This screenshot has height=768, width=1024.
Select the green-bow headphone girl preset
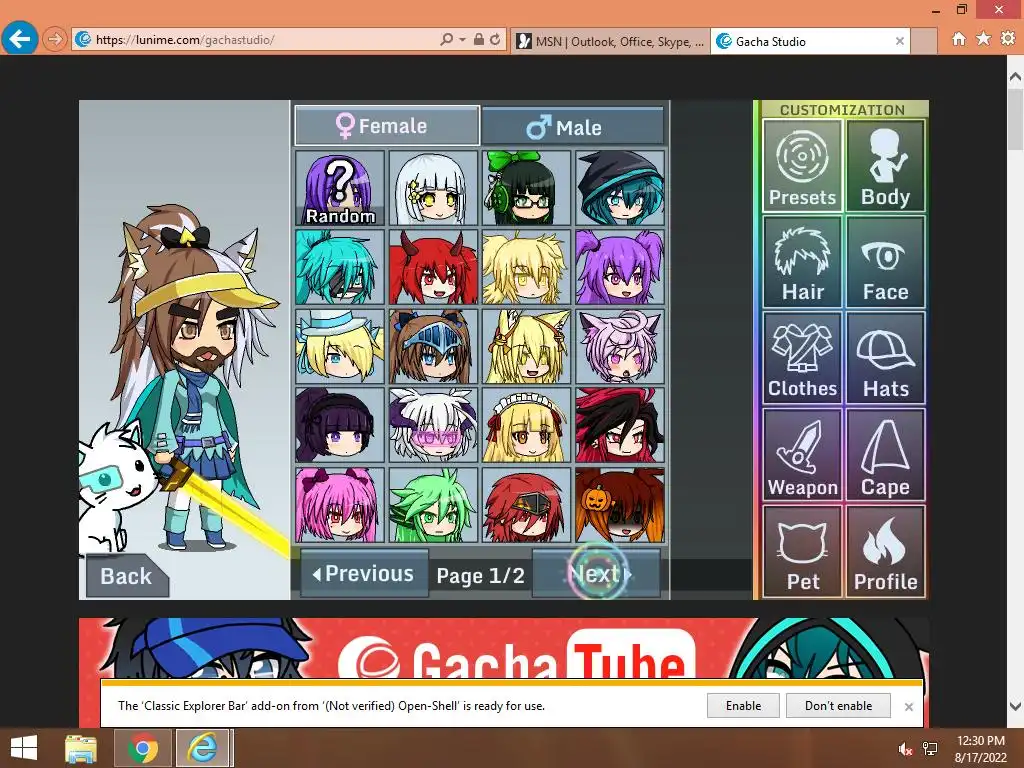tap(526, 188)
